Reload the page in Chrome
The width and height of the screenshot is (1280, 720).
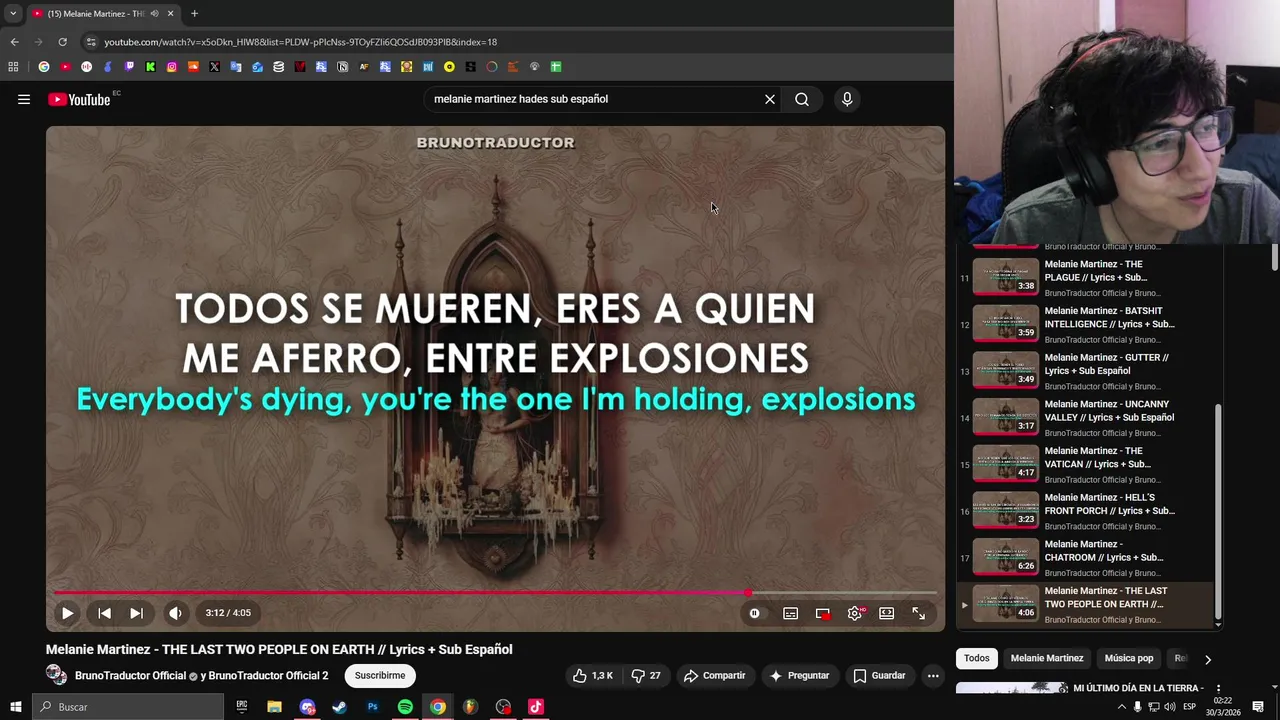click(62, 42)
